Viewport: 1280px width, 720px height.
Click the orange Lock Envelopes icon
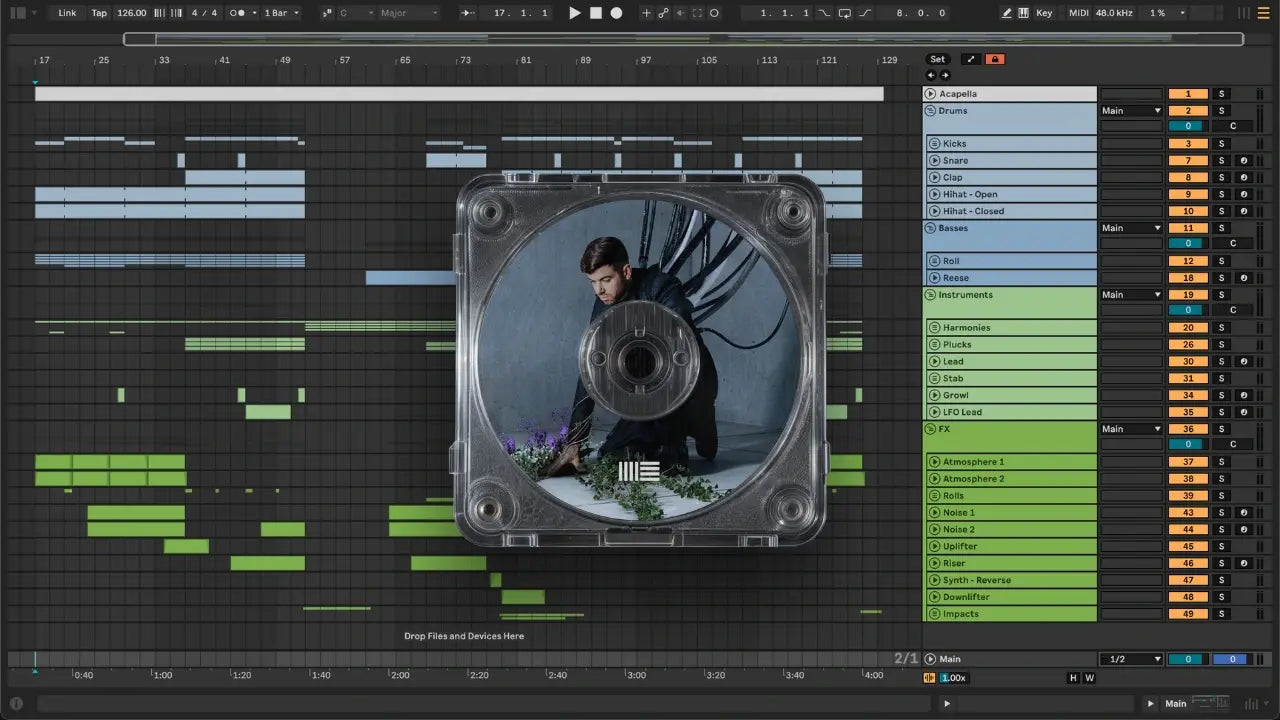coord(994,59)
